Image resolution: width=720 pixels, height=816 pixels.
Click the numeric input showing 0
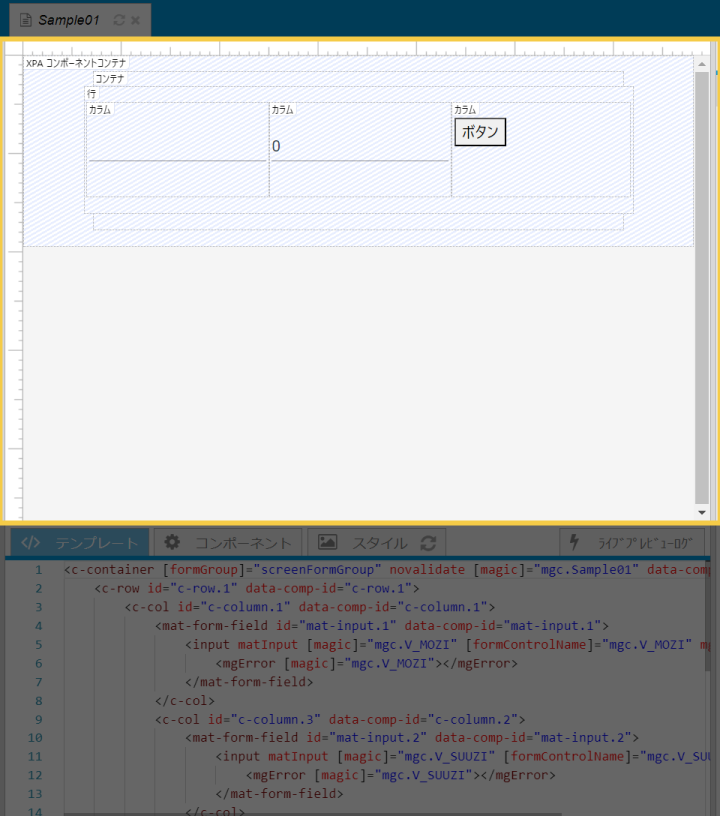[360, 147]
